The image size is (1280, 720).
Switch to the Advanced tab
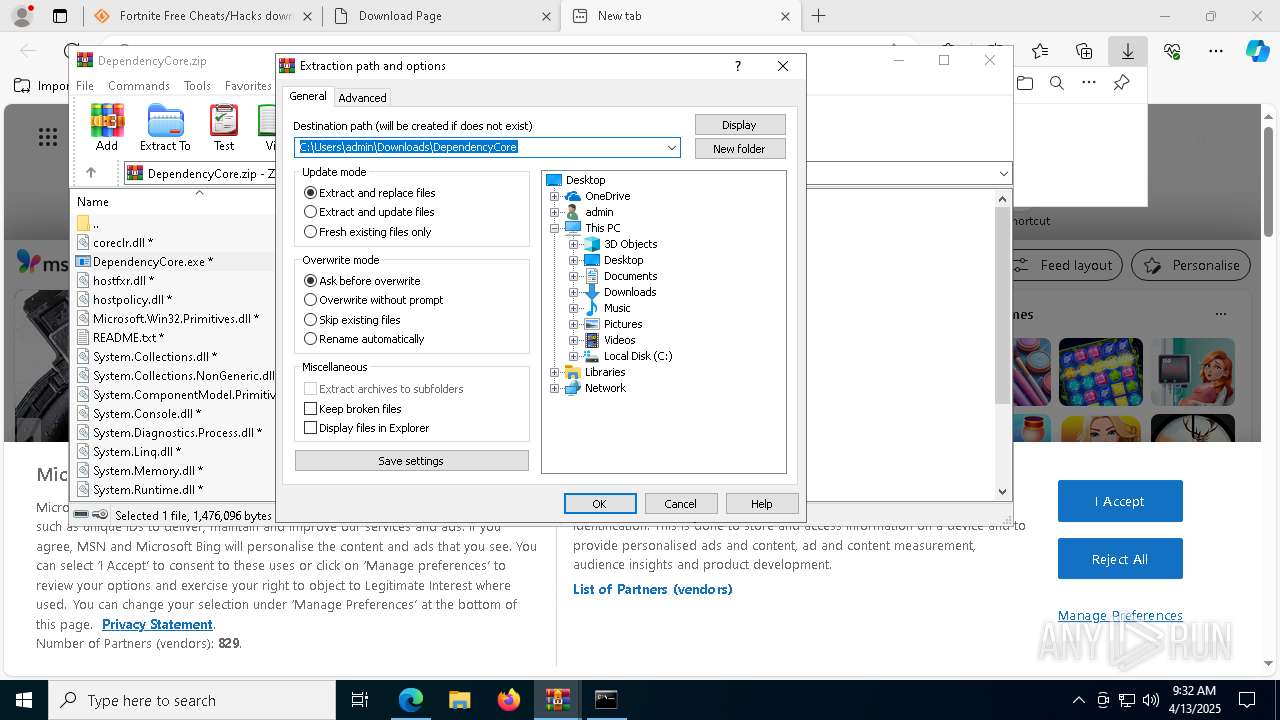click(x=362, y=98)
